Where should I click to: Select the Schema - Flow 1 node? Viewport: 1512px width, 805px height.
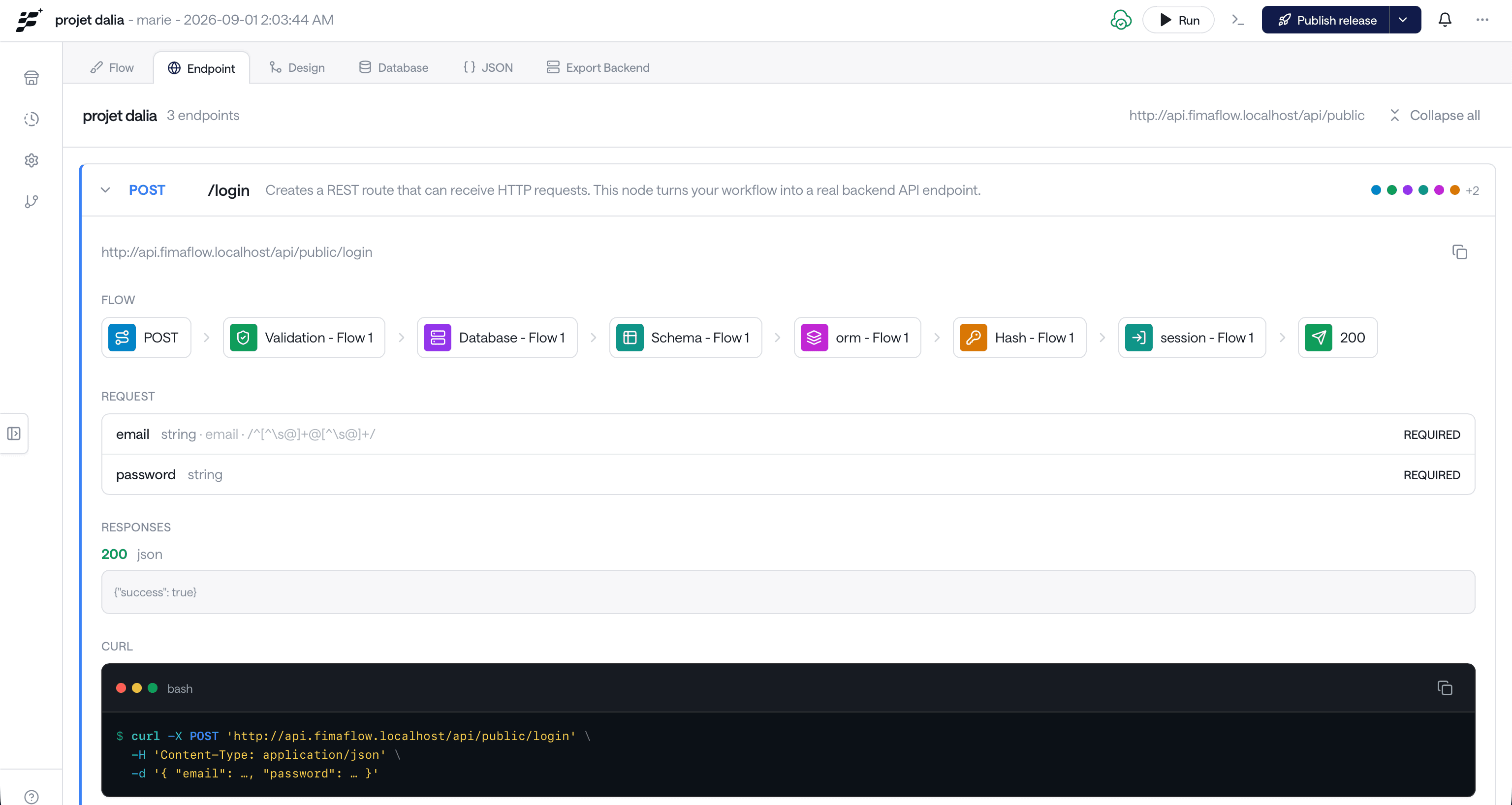(685, 338)
